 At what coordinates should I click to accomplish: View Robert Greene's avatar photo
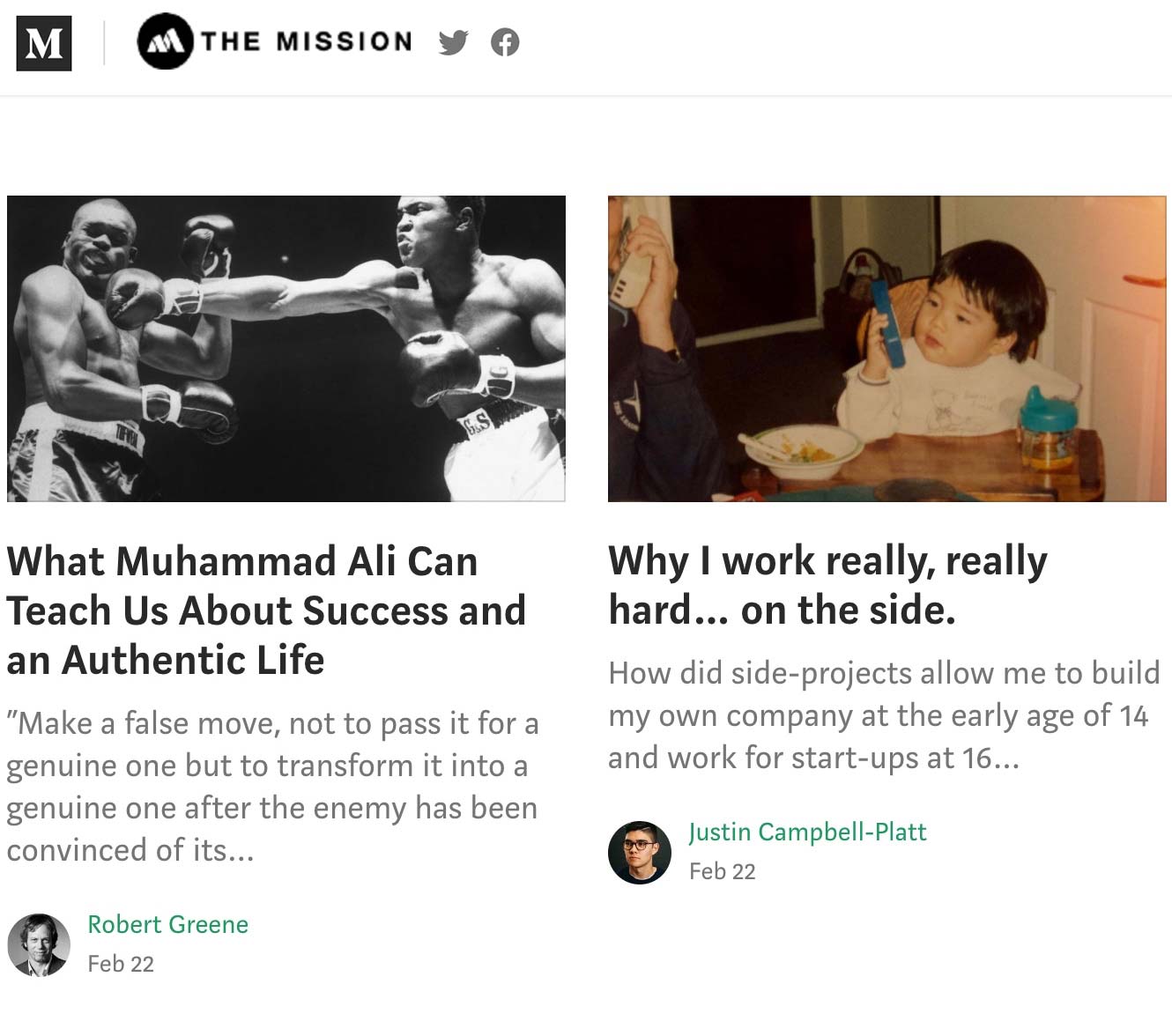39,944
